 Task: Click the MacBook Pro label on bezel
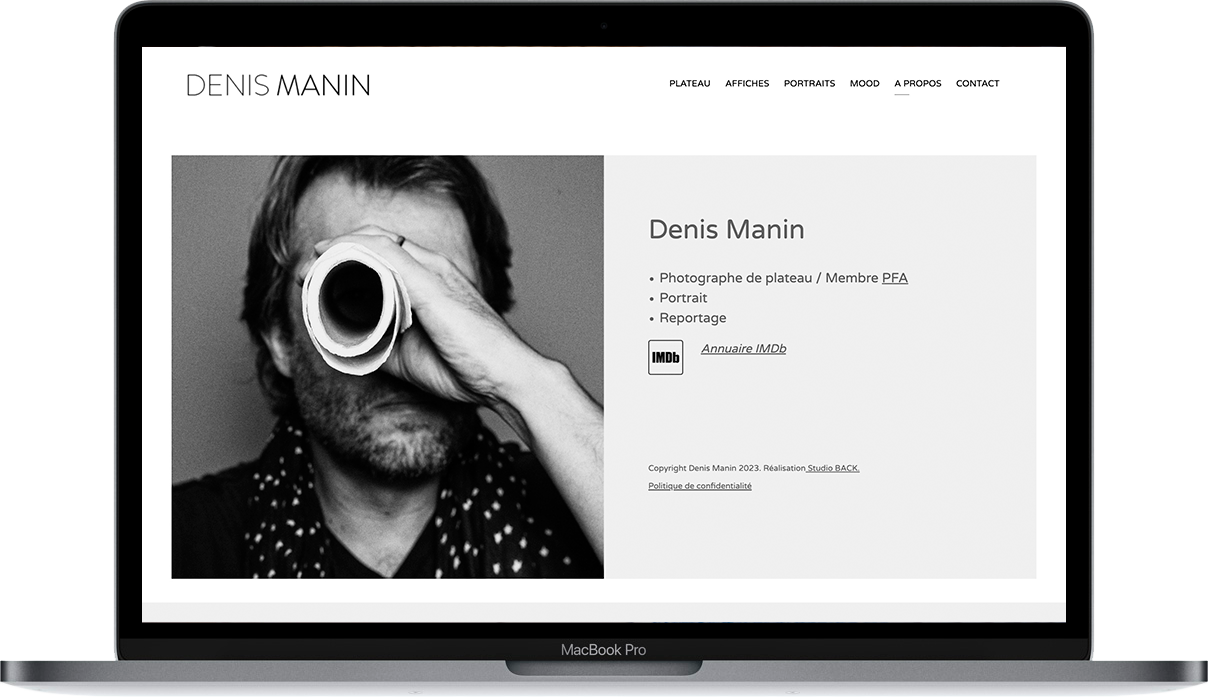603,650
